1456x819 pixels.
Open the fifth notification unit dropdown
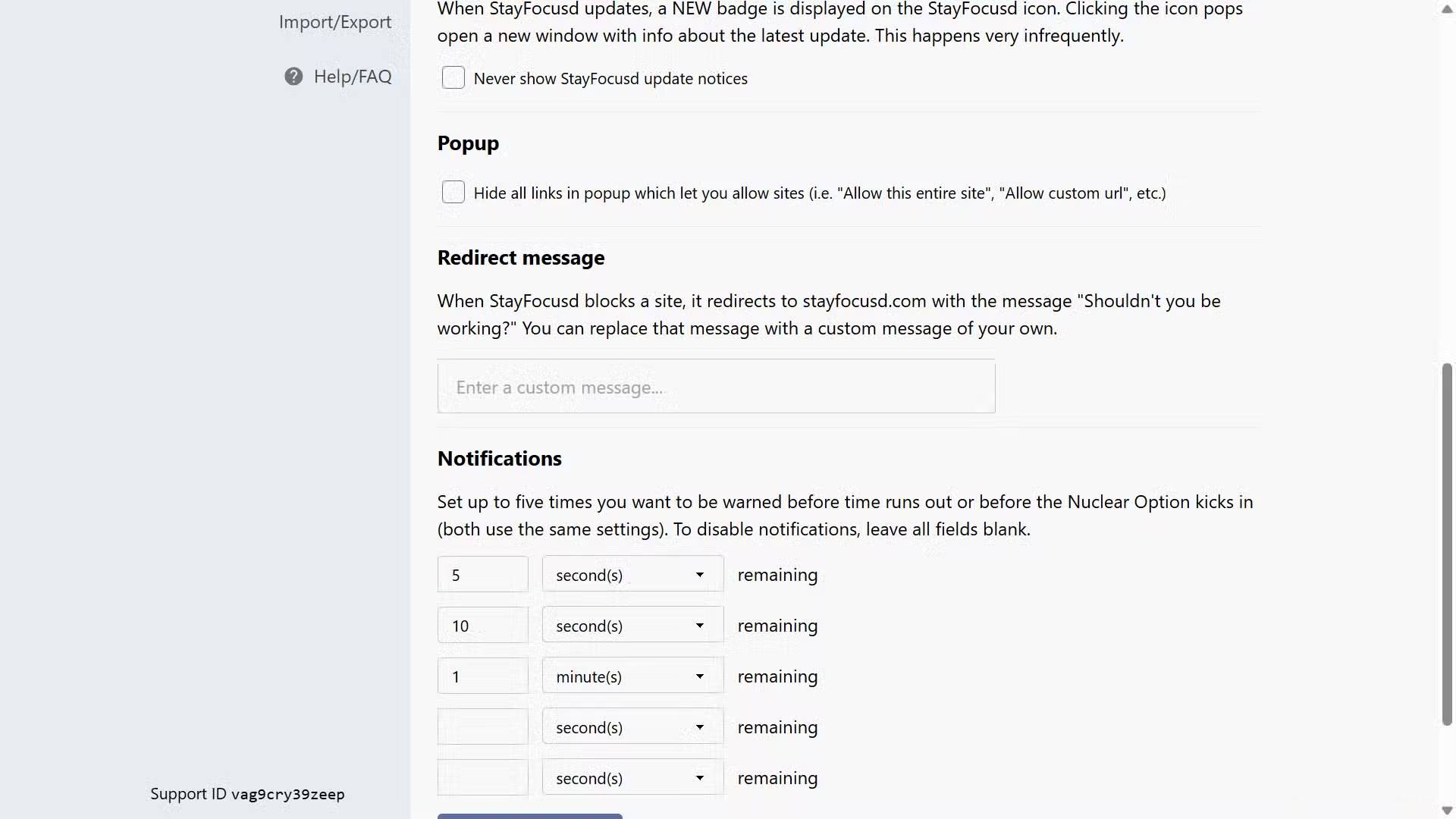[x=632, y=778]
